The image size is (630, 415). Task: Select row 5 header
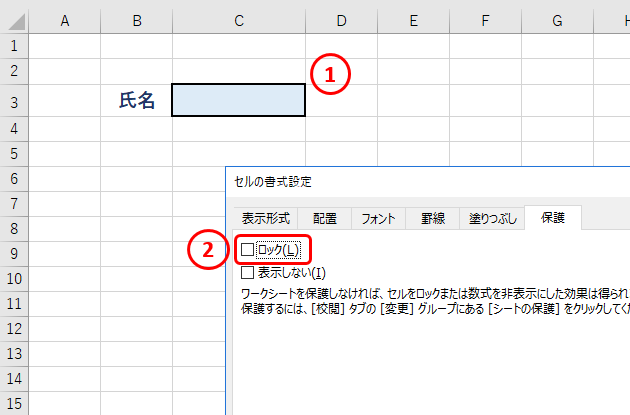pyautogui.click(x=14, y=154)
